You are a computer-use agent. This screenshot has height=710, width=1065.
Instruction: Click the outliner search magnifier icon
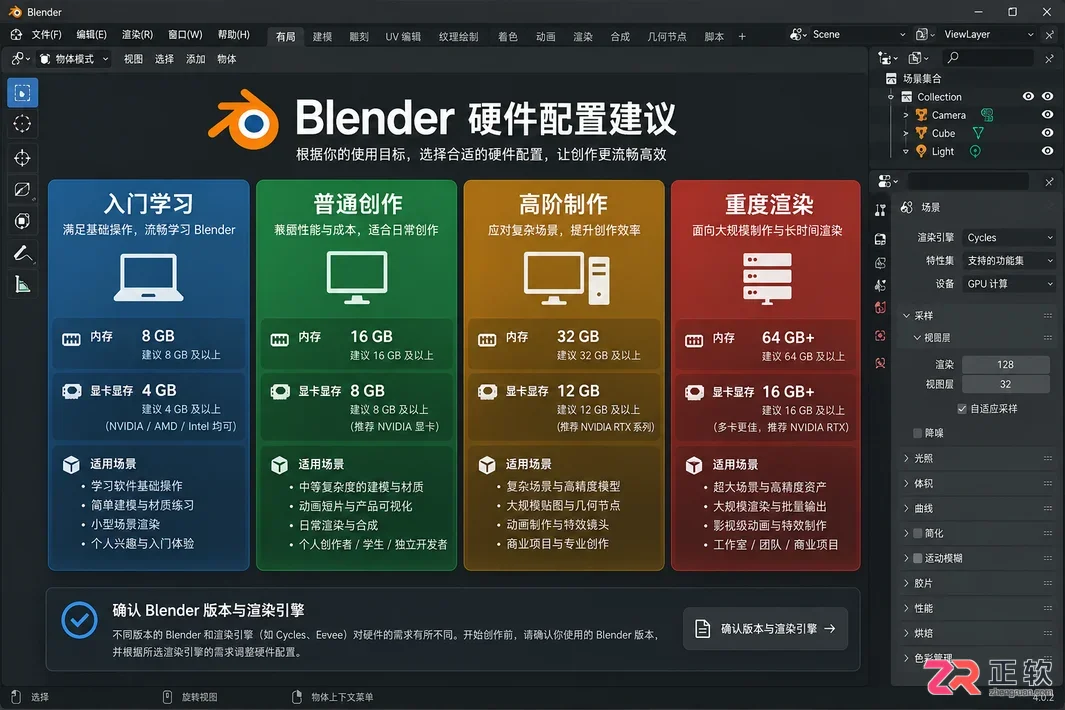953,58
